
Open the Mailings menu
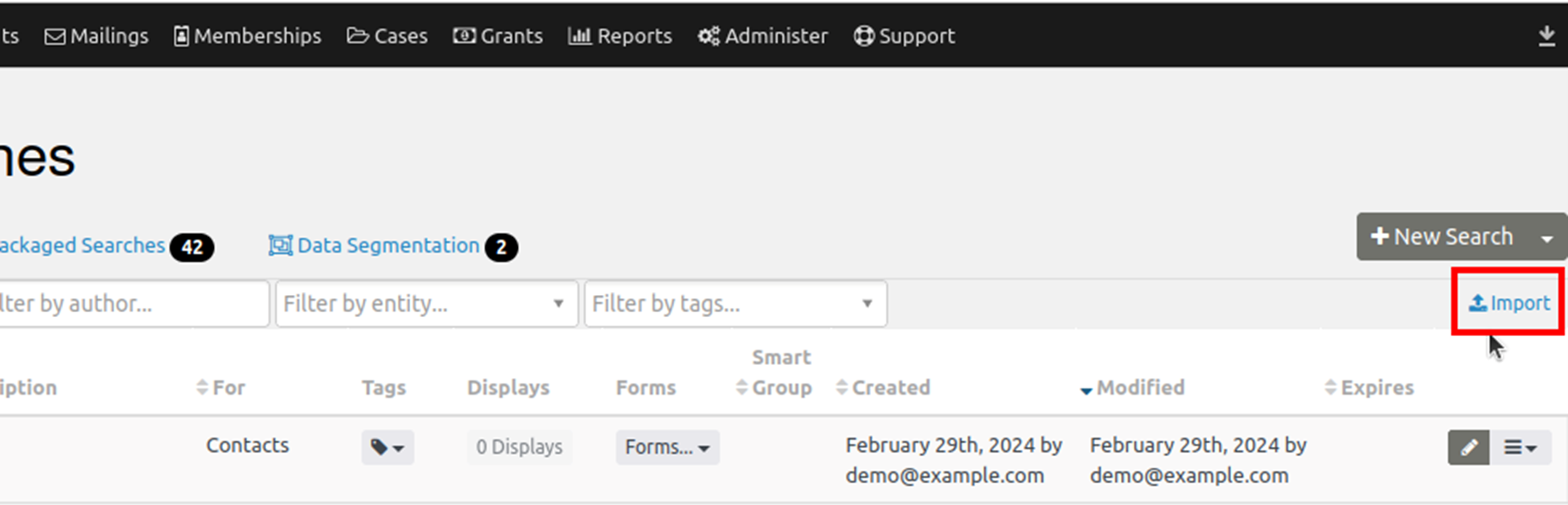coord(97,36)
